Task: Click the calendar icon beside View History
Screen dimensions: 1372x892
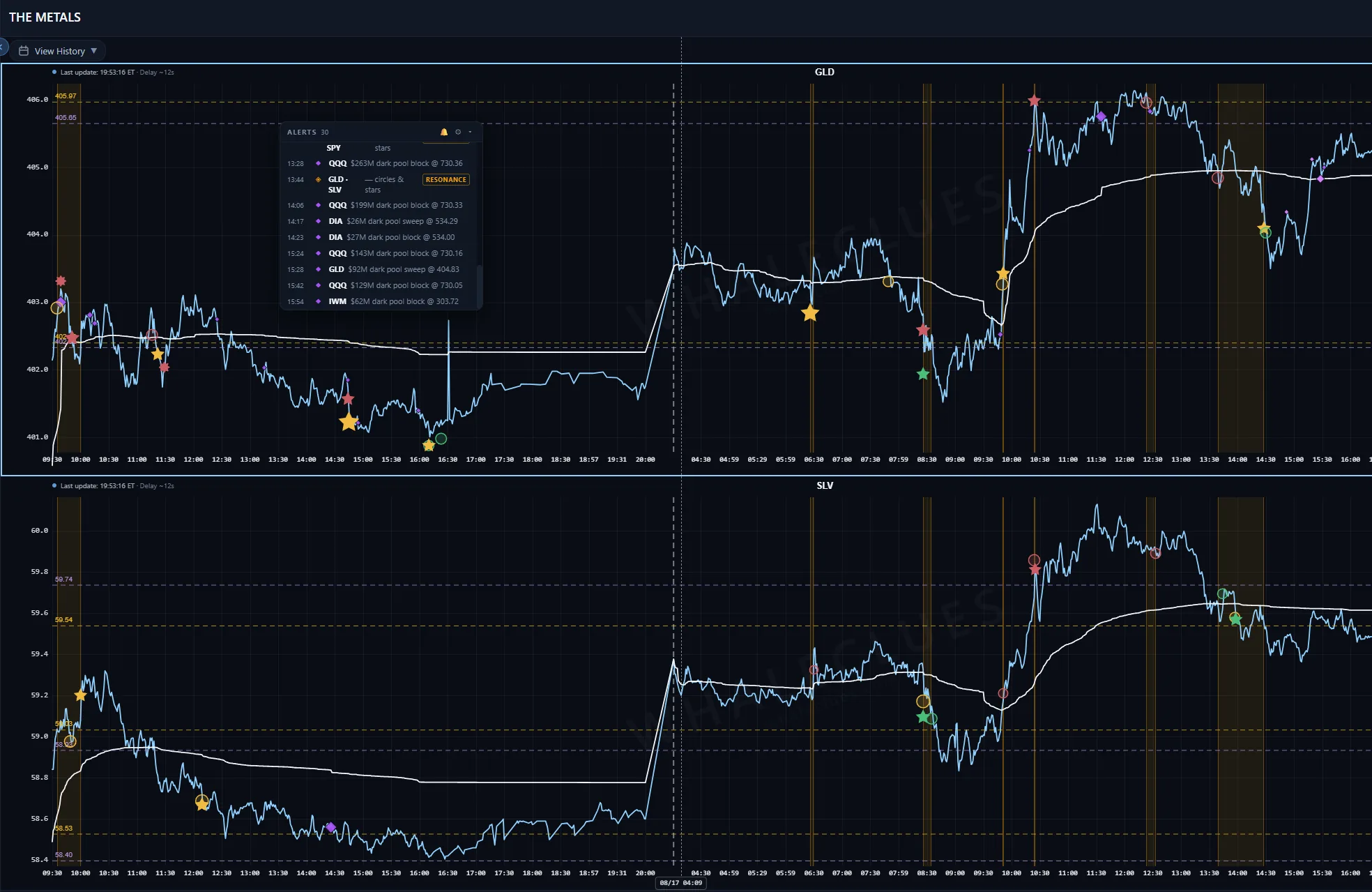Action: (x=24, y=51)
